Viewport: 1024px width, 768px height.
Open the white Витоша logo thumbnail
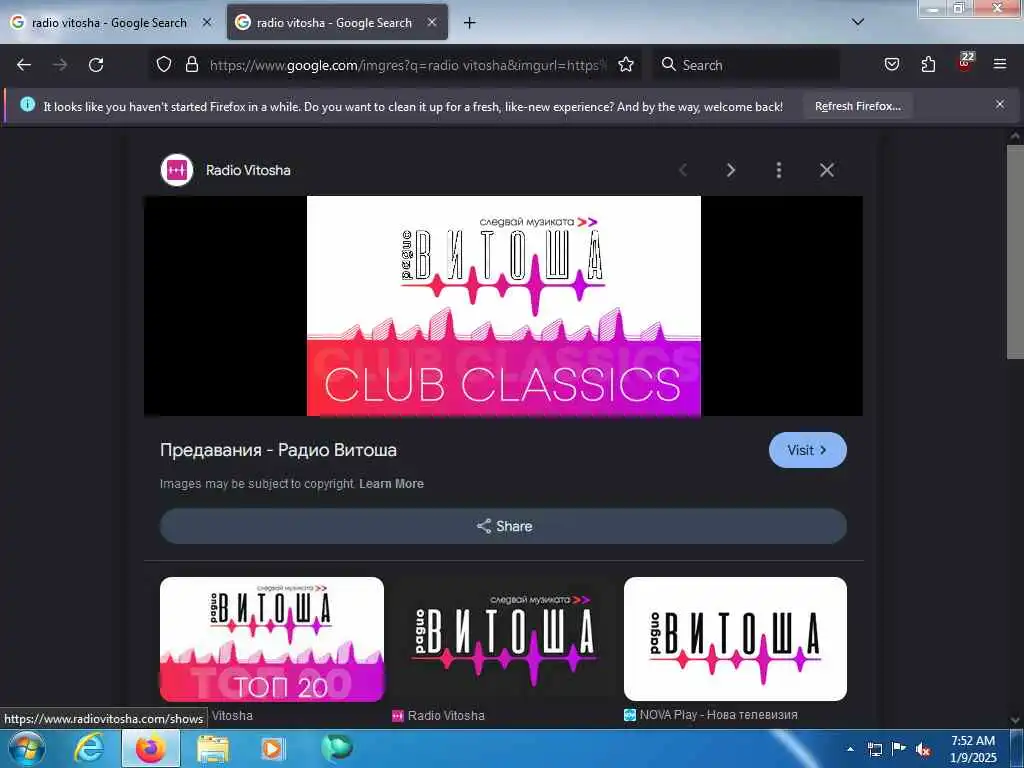coord(735,639)
